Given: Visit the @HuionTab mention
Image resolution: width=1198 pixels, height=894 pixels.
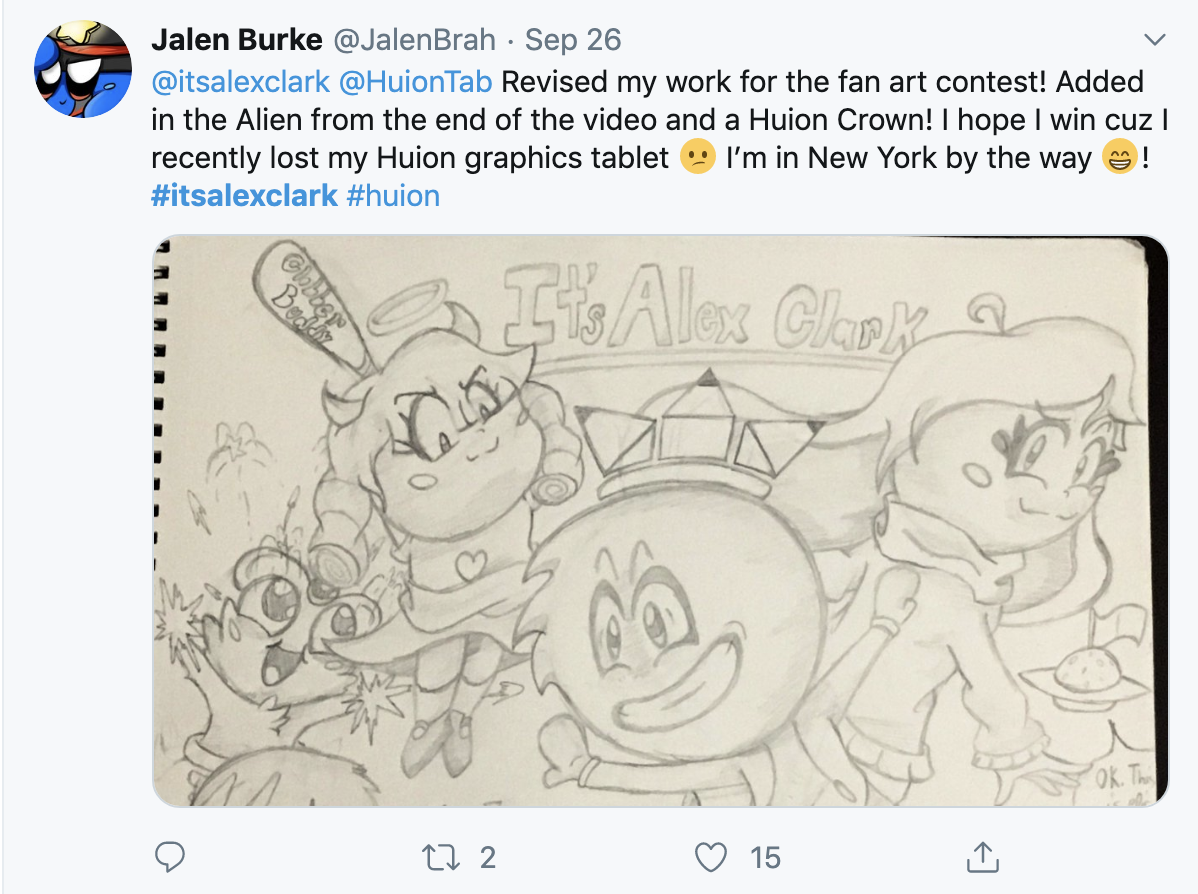Looking at the screenshot, I should [416, 82].
